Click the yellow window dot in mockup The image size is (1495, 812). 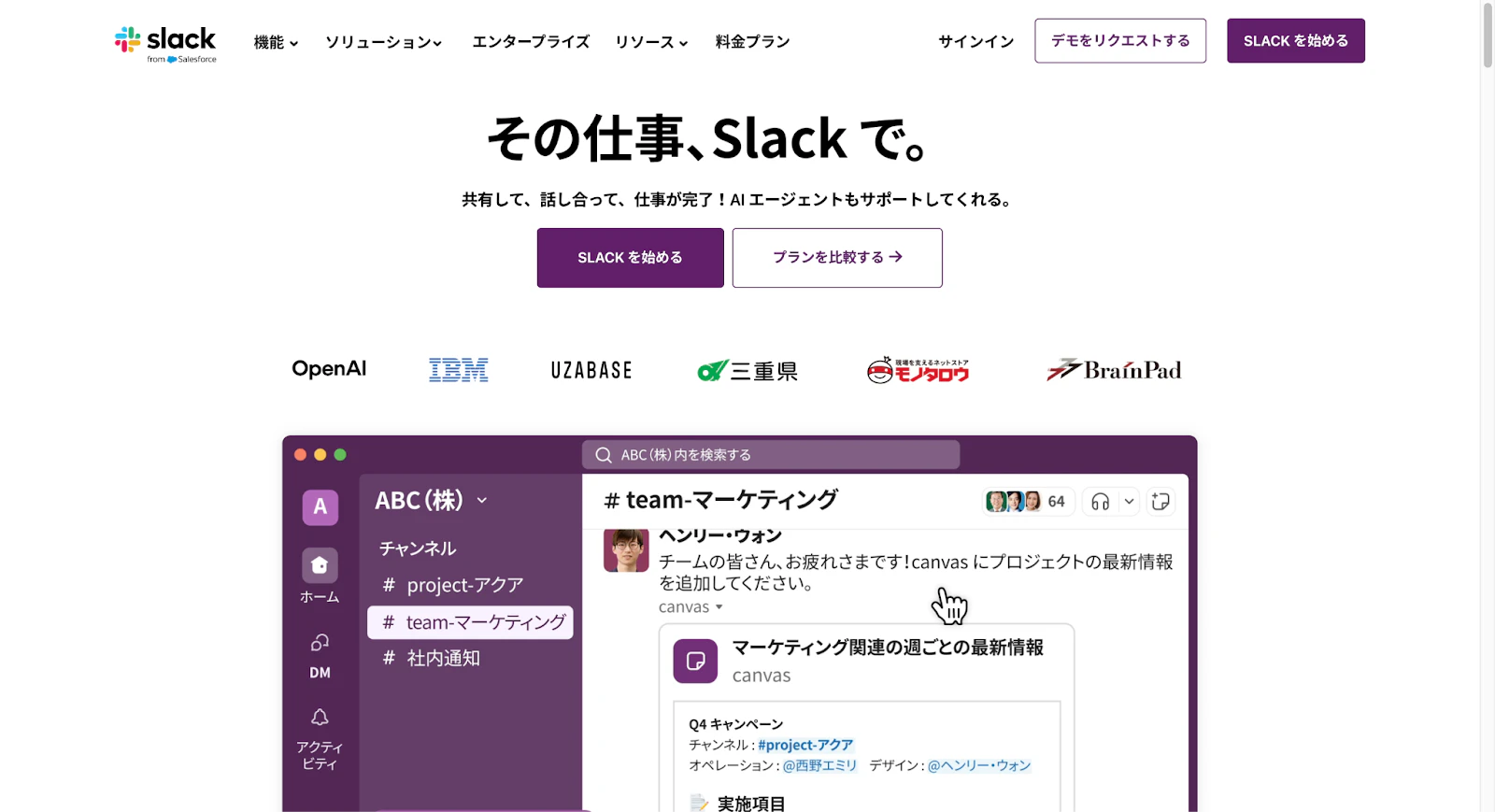point(320,455)
